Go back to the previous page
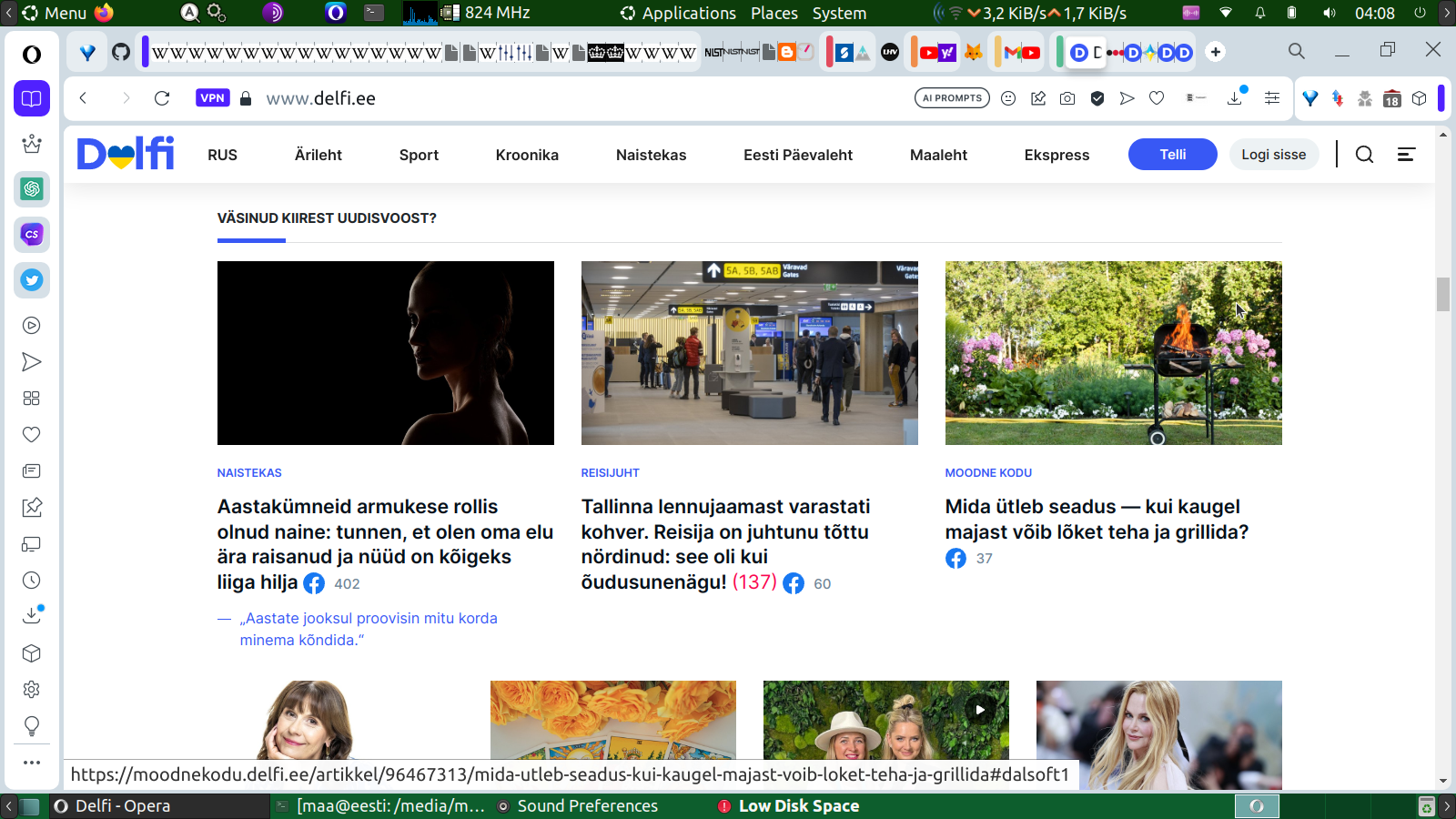 point(83,98)
